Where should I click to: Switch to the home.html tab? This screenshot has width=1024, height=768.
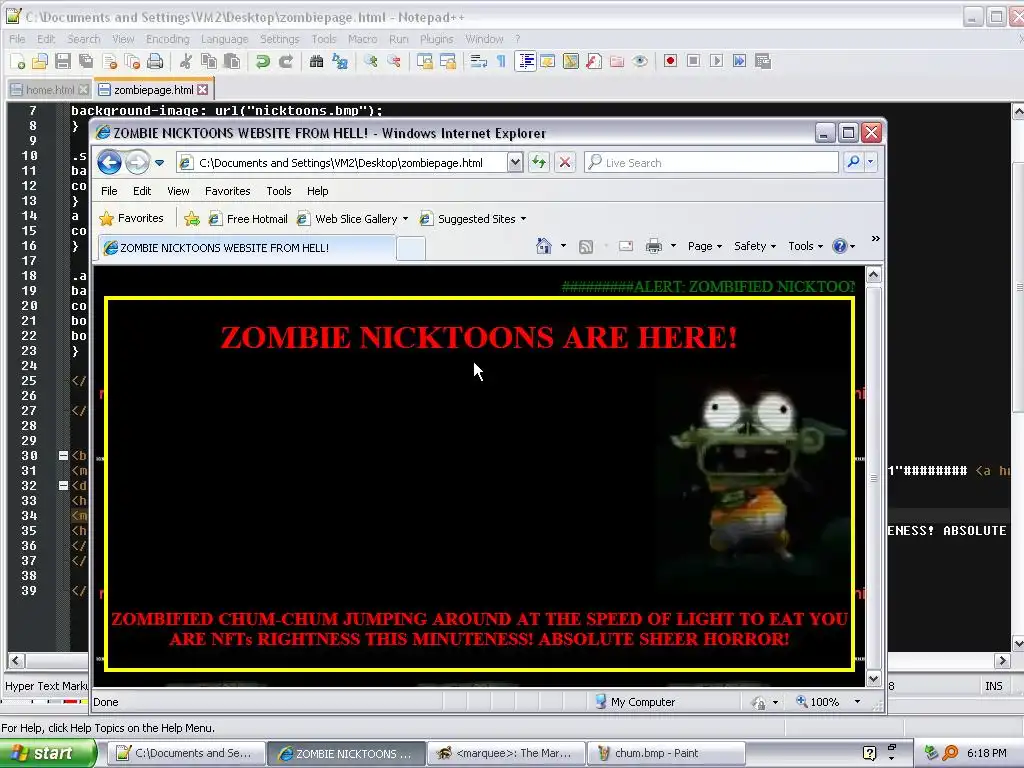point(50,90)
